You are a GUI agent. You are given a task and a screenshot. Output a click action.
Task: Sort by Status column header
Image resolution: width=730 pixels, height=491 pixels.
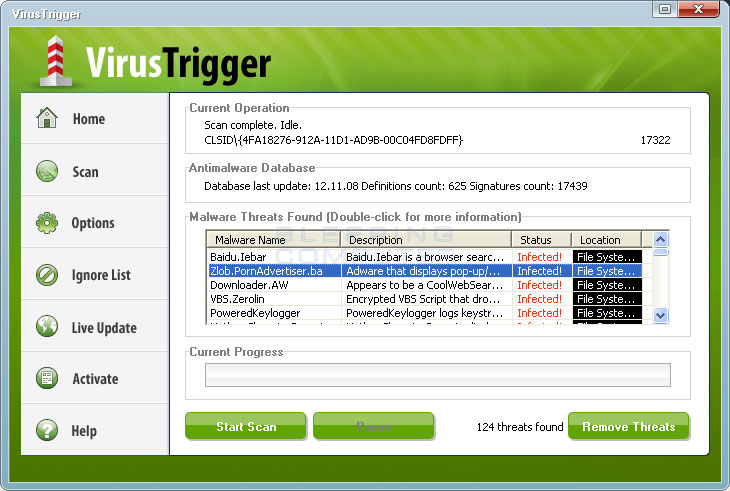point(541,240)
